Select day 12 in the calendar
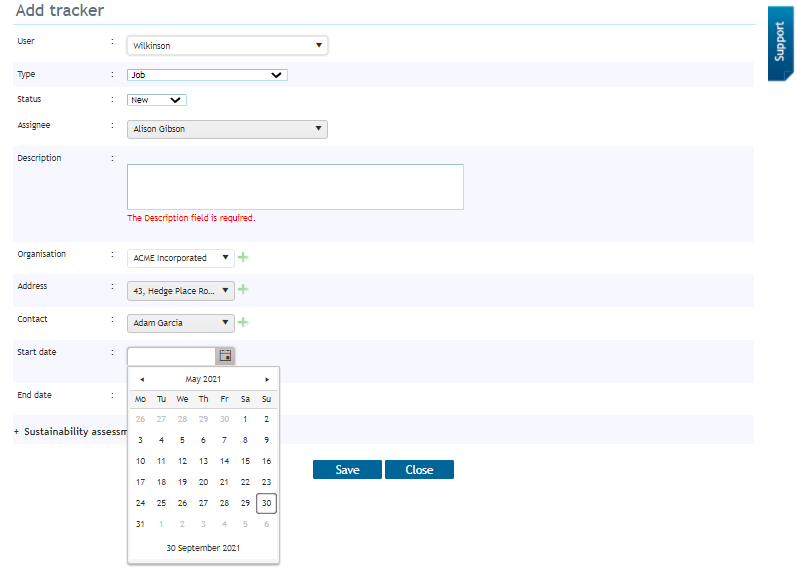The image size is (797, 573). pos(182,461)
